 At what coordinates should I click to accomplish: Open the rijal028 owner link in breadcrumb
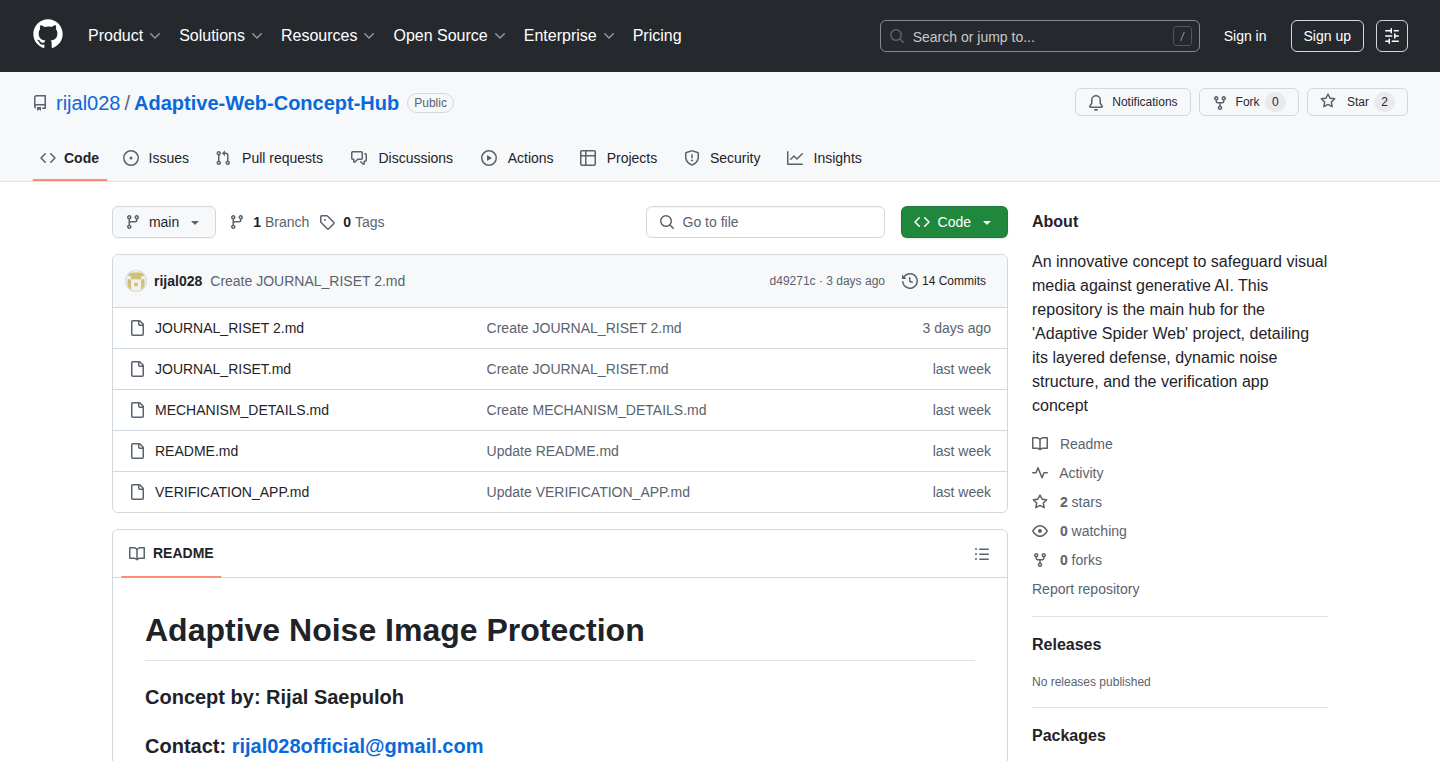[x=88, y=103]
